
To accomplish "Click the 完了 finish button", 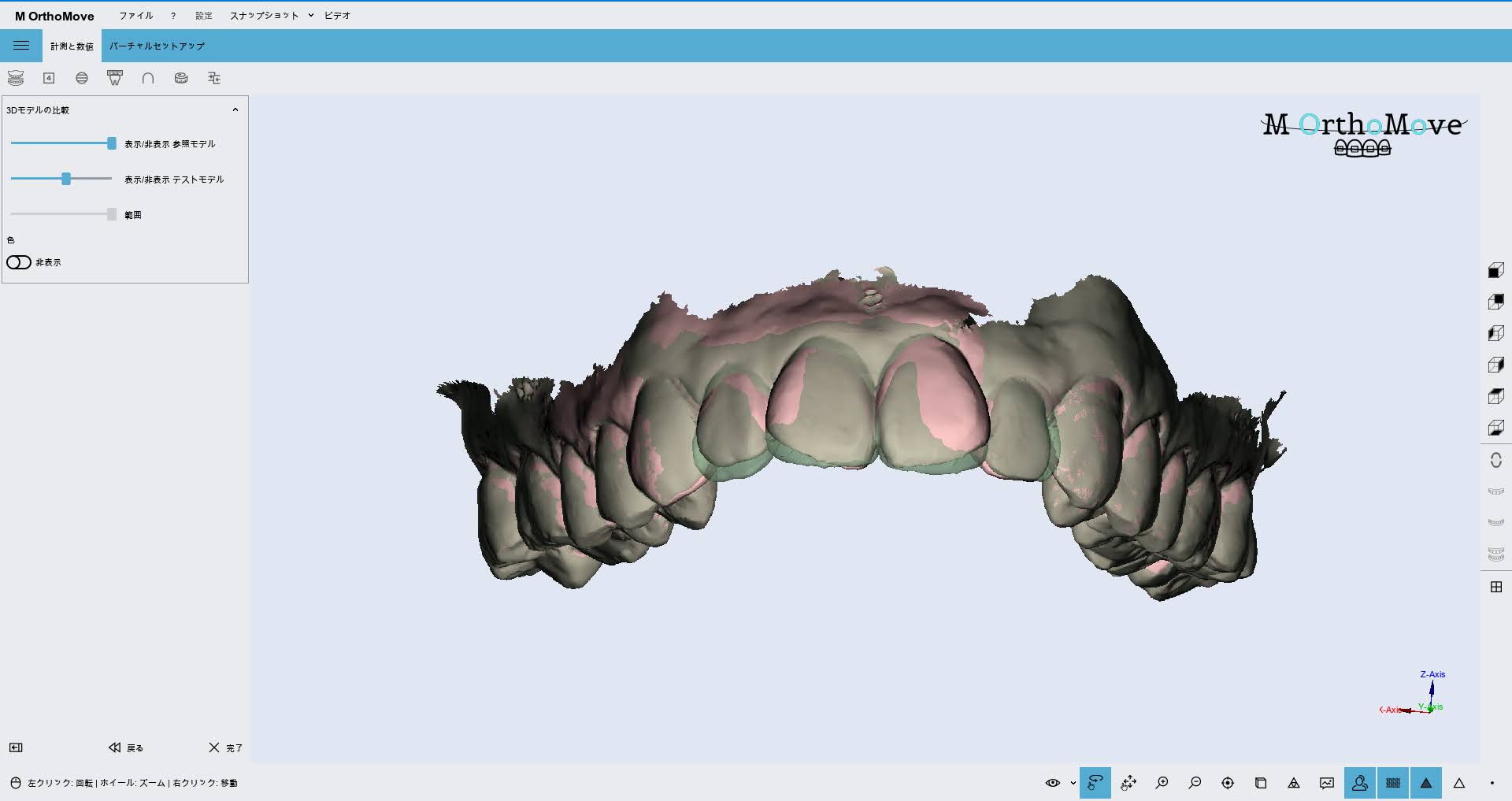I will (225, 747).
